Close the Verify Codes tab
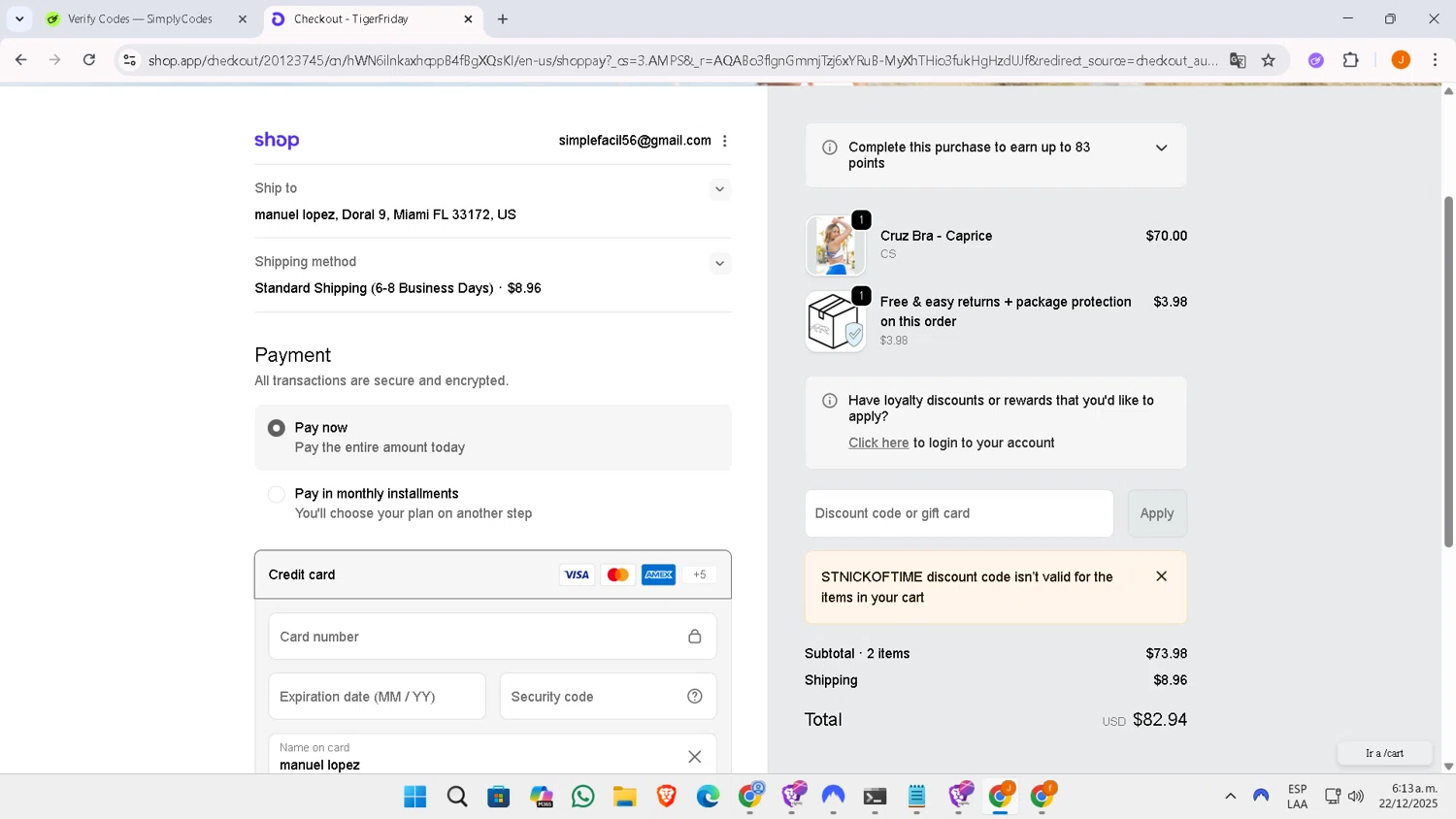 click(243, 18)
